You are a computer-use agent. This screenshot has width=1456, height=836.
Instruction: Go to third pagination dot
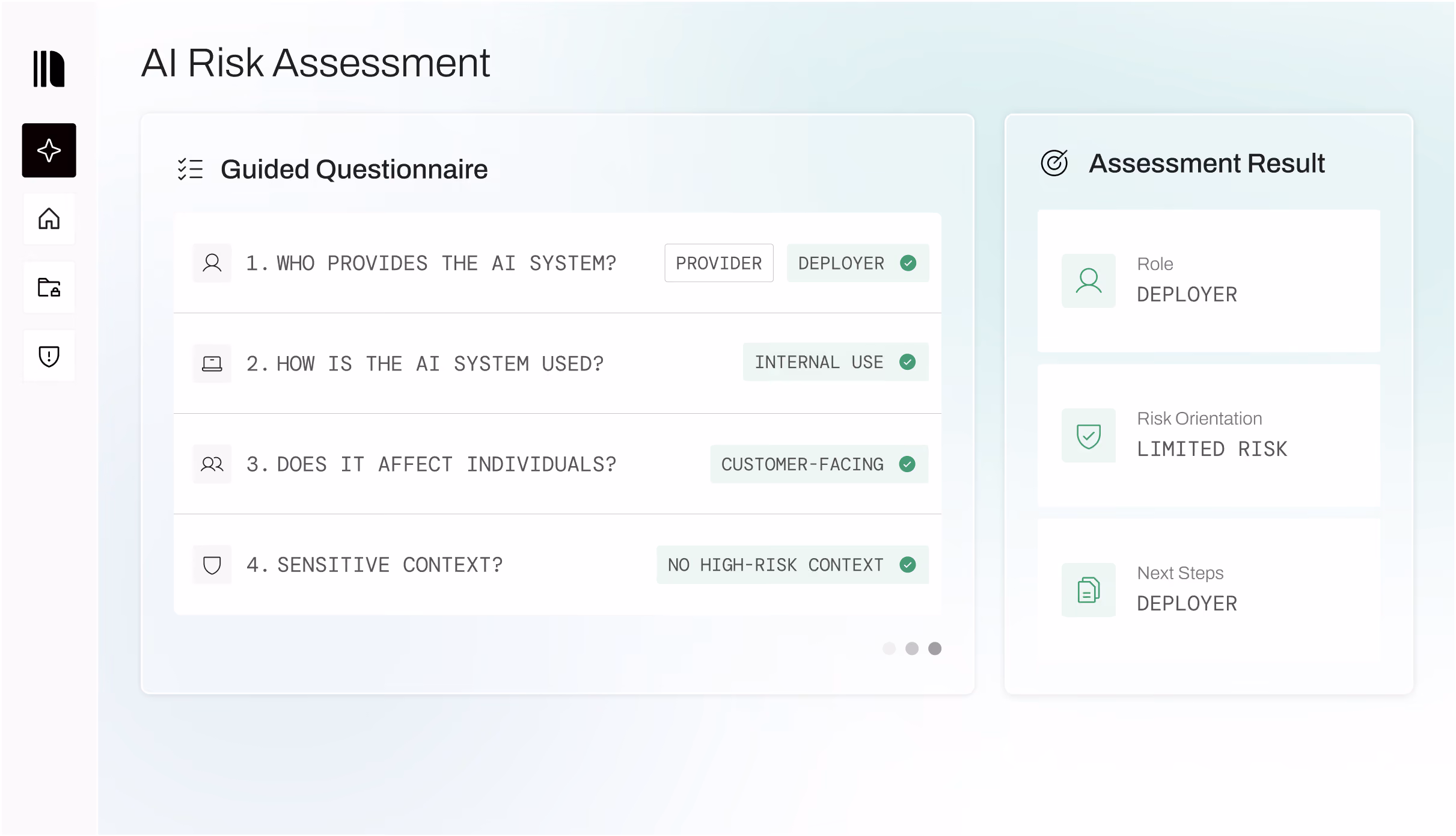[934, 648]
